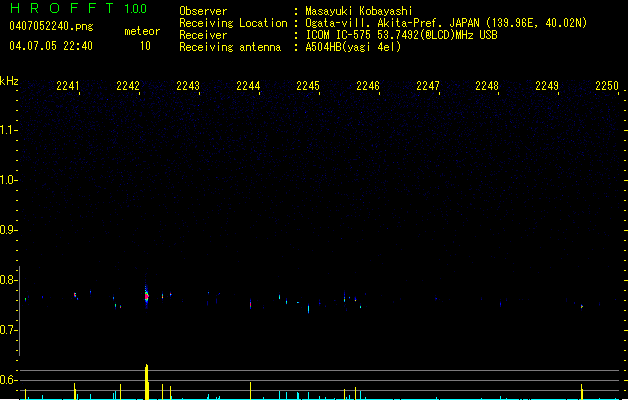629x400 pixels.
Task: Click the 0.9 kHz frequency axis label
Action: 8,230
